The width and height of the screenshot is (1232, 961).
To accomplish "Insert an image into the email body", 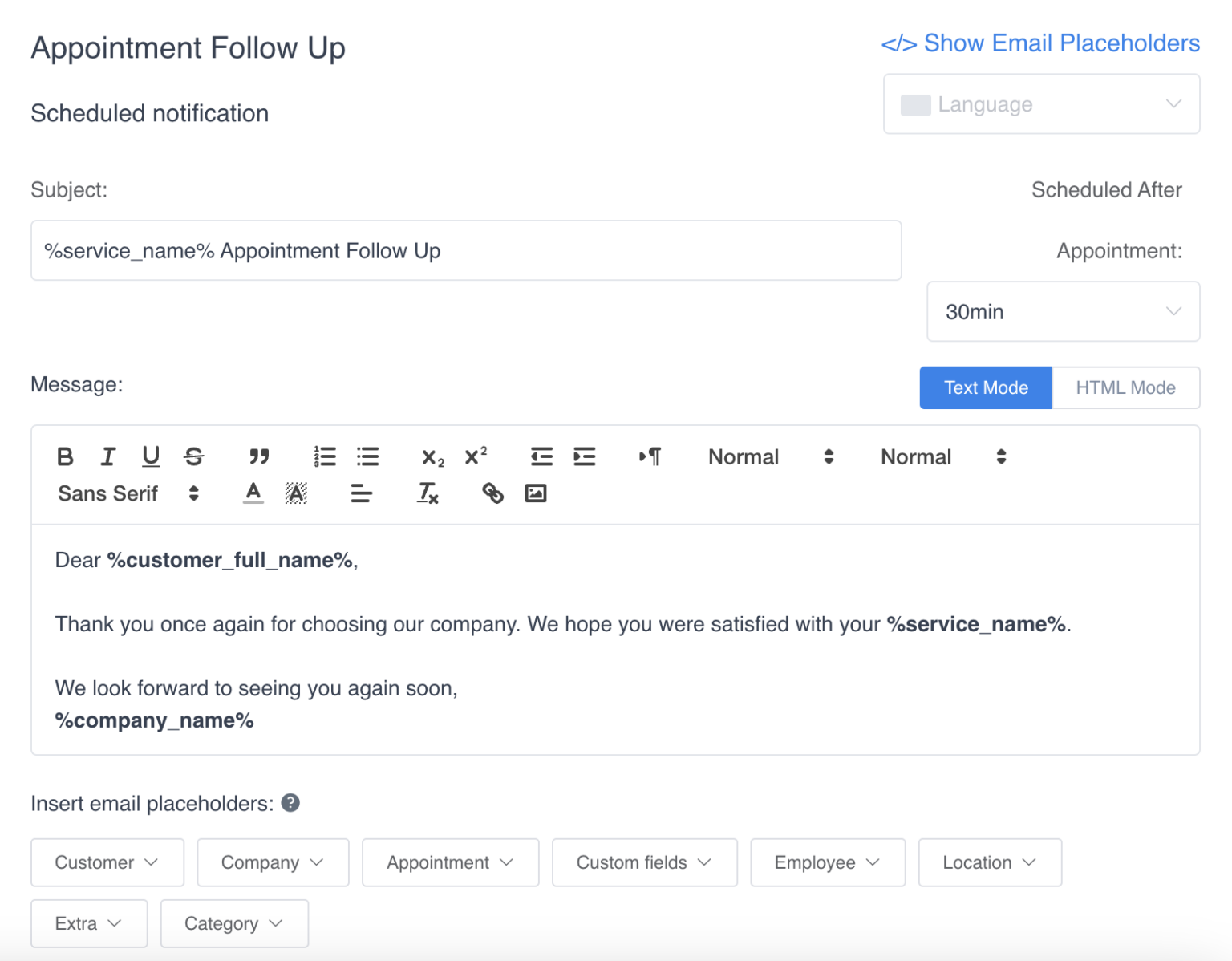I will [x=536, y=493].
